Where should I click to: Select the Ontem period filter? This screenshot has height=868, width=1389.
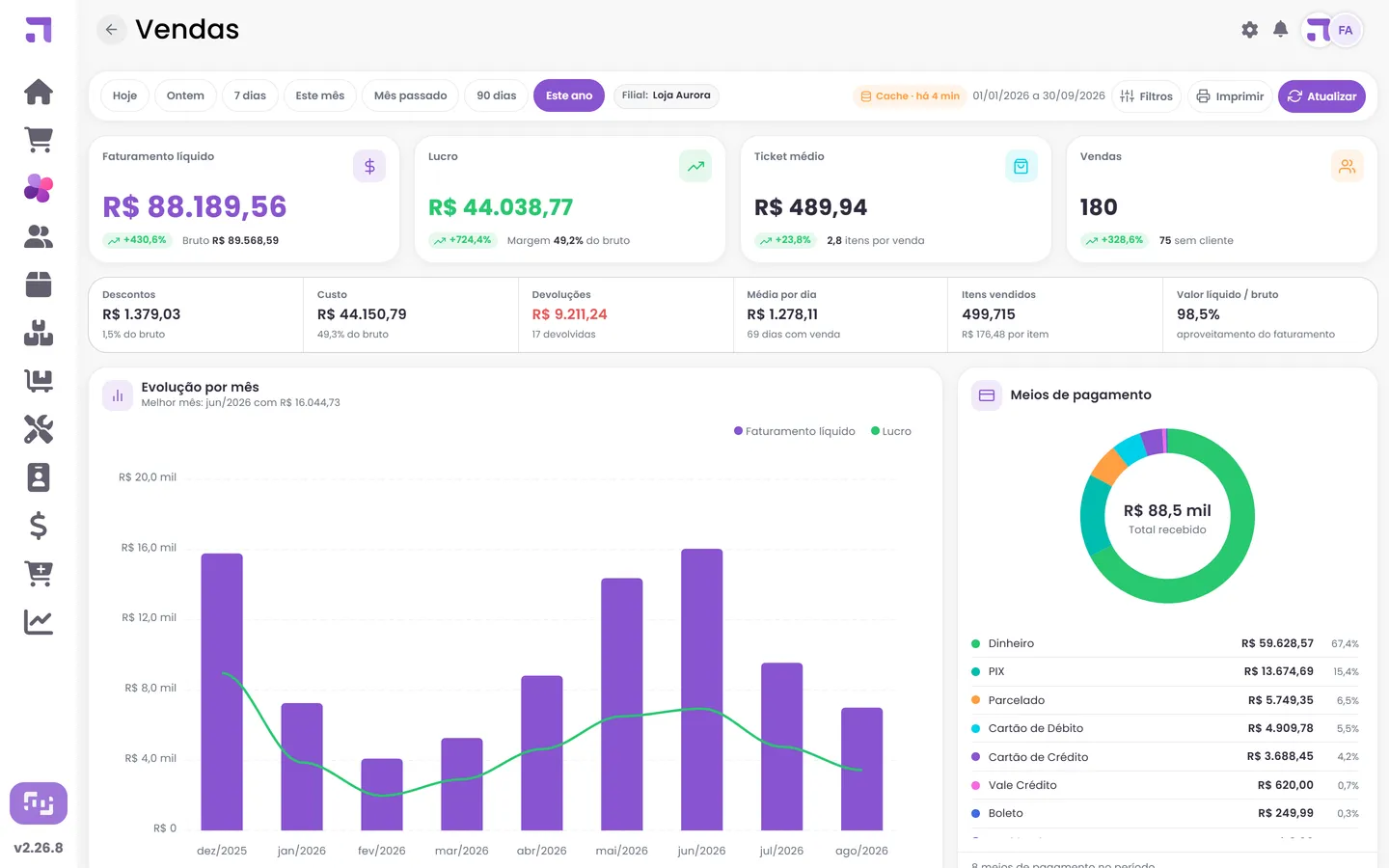pos(185,95)
